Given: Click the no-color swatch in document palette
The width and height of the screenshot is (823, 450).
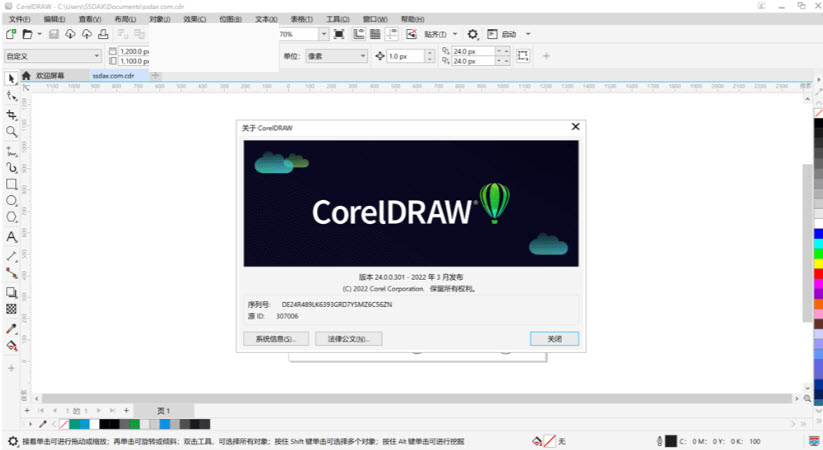Looking at the screenshot, I should tap(64, 424).
